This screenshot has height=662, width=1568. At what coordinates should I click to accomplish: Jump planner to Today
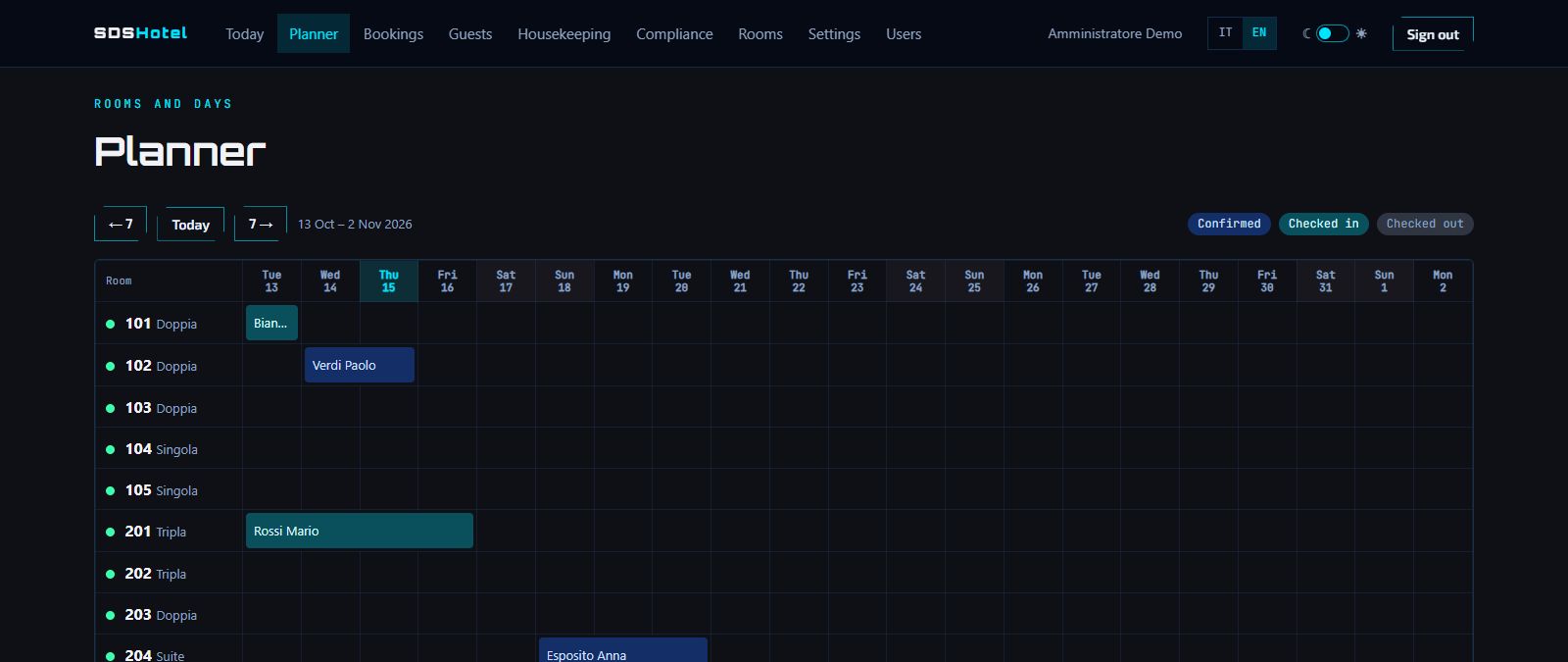click(190, 224)
